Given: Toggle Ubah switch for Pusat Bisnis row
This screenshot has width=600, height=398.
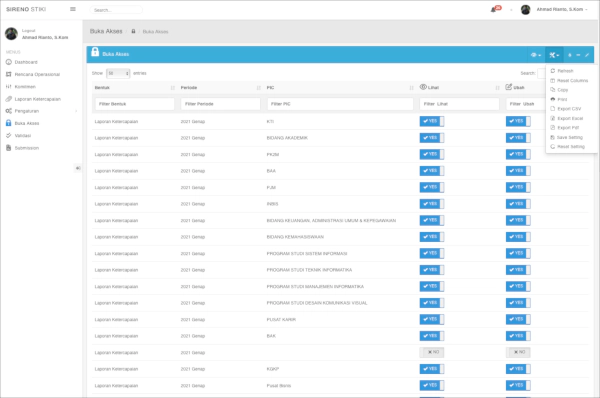Looking at the screenshot, I should (518, 385).
